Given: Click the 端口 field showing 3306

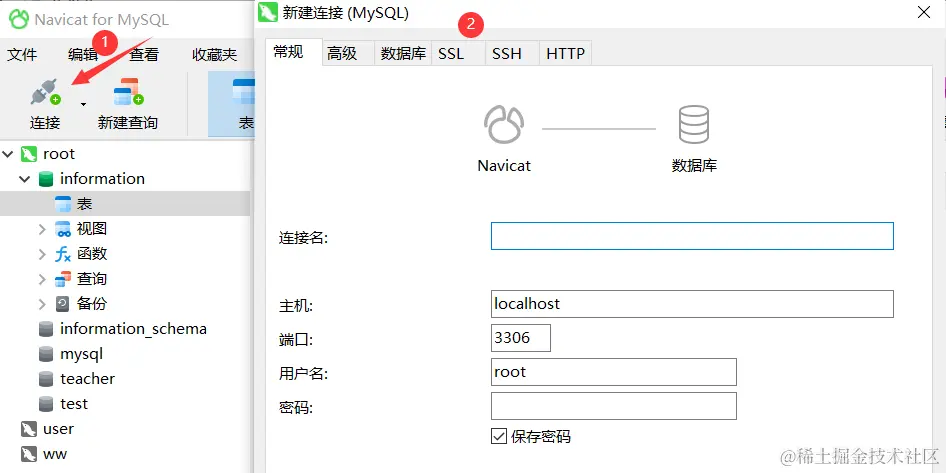Looking at the screenshot, I should coord(521,338).
